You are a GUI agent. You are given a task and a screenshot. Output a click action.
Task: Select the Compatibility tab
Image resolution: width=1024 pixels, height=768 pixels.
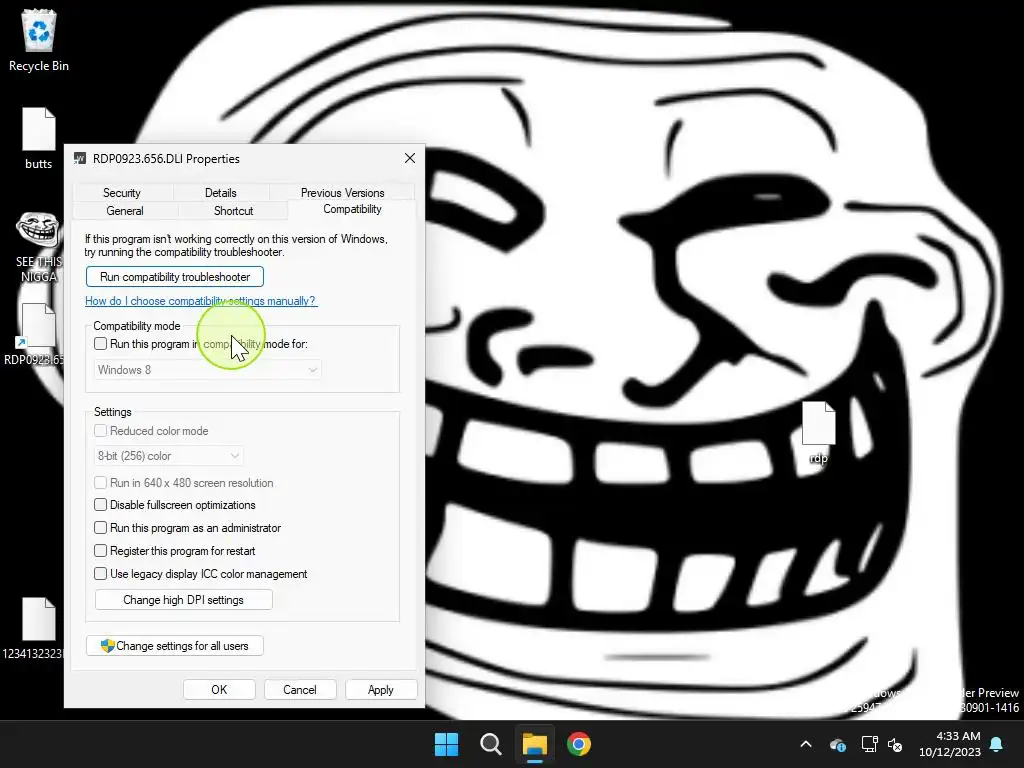tap(352, 209)
